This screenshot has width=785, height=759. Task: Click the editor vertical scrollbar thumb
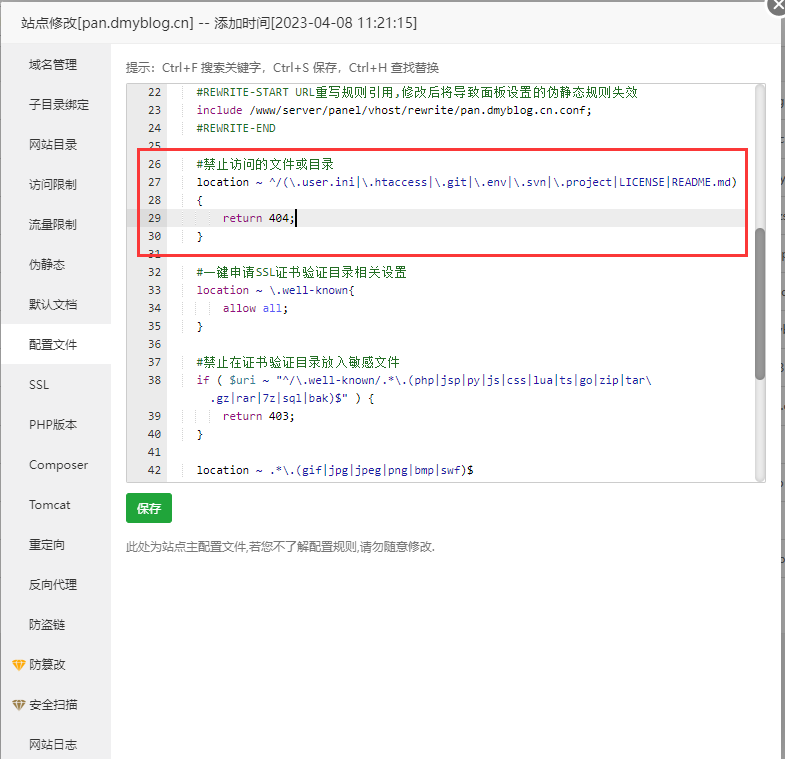(x=760, y=304)
